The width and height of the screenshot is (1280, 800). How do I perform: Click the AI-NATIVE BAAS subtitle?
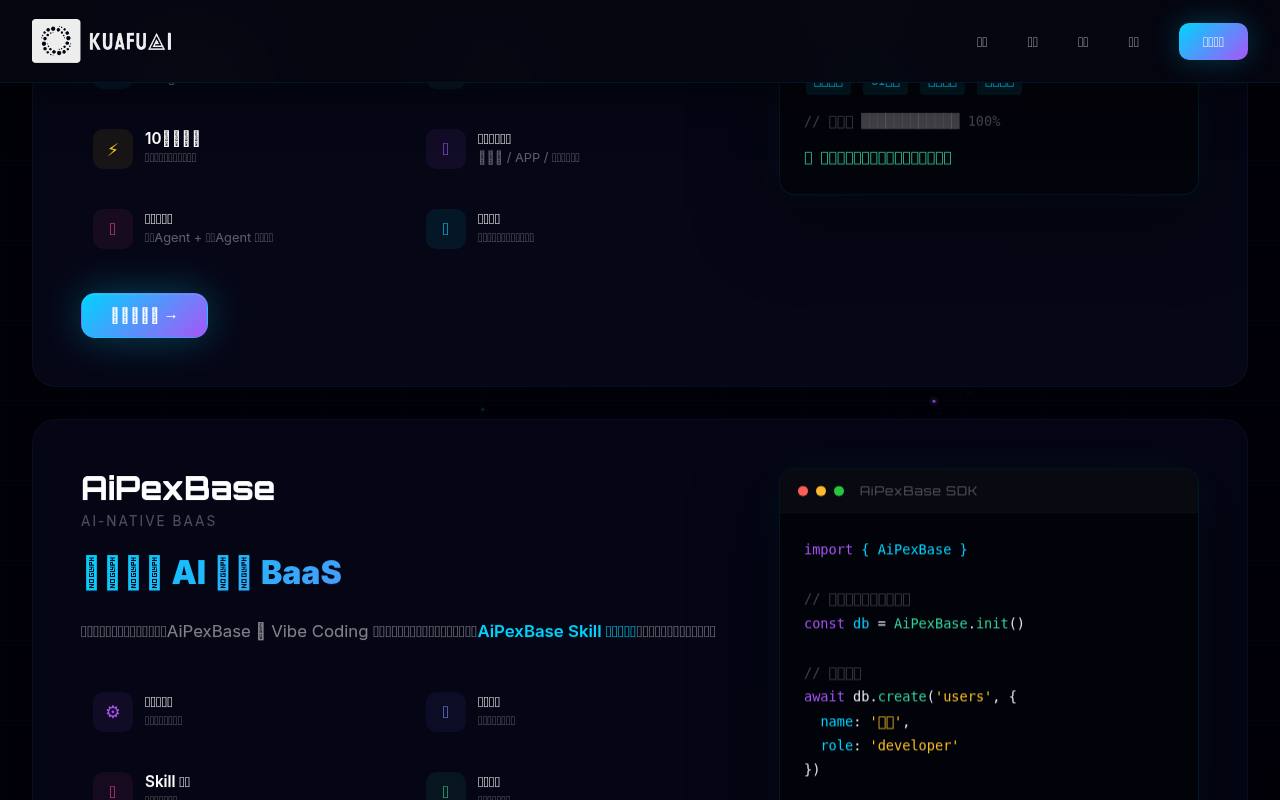coord(149,521)
